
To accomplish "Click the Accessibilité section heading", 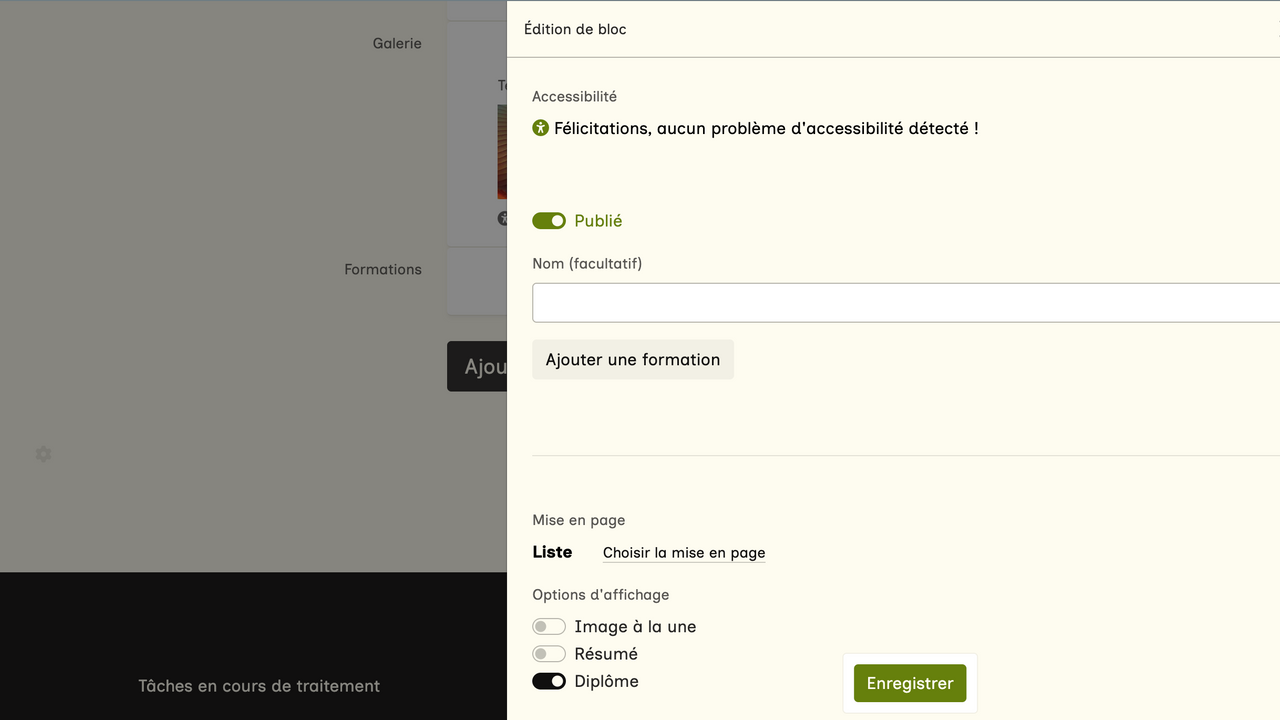I will click(574, 97).
